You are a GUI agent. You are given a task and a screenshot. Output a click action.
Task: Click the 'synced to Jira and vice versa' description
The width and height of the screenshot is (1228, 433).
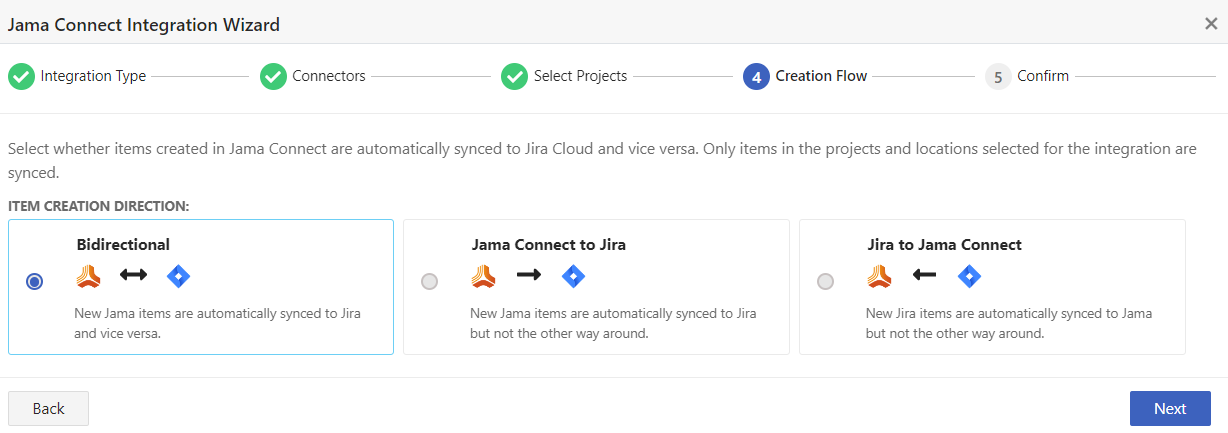point(218,323)
